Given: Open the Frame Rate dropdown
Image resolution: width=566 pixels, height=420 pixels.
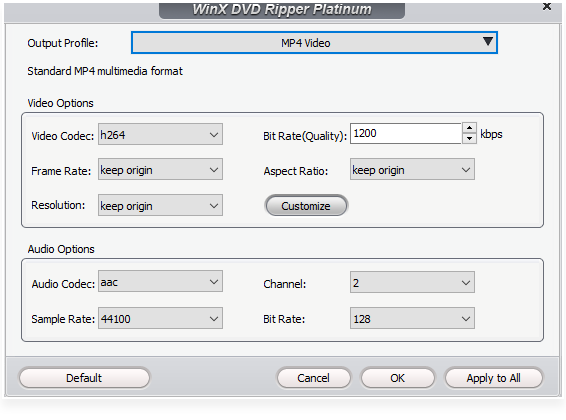Looking at the screenshot, I should click(x=160, y=169).
